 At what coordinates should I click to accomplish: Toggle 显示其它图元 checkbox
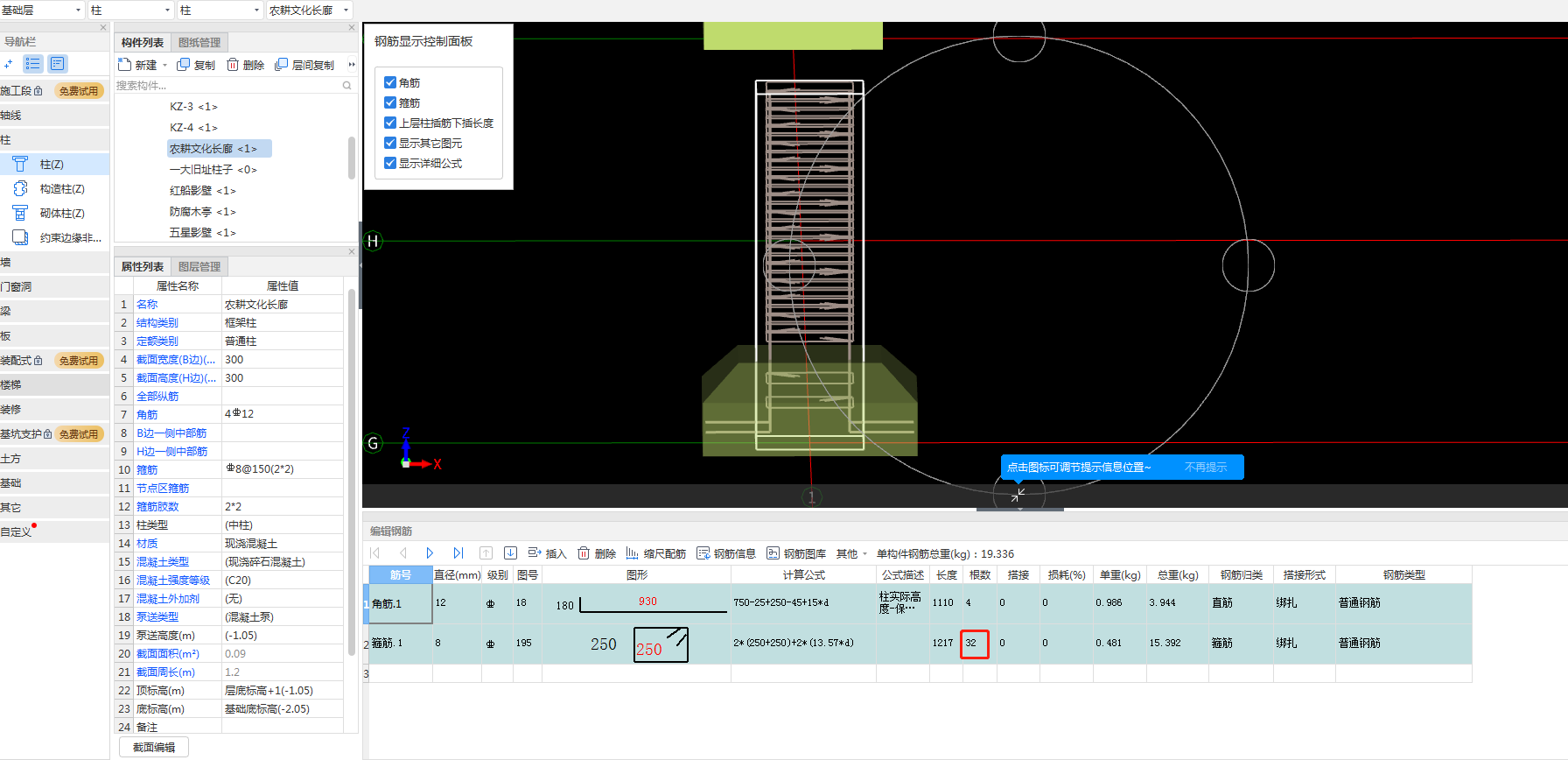click(x=390, y=143)
